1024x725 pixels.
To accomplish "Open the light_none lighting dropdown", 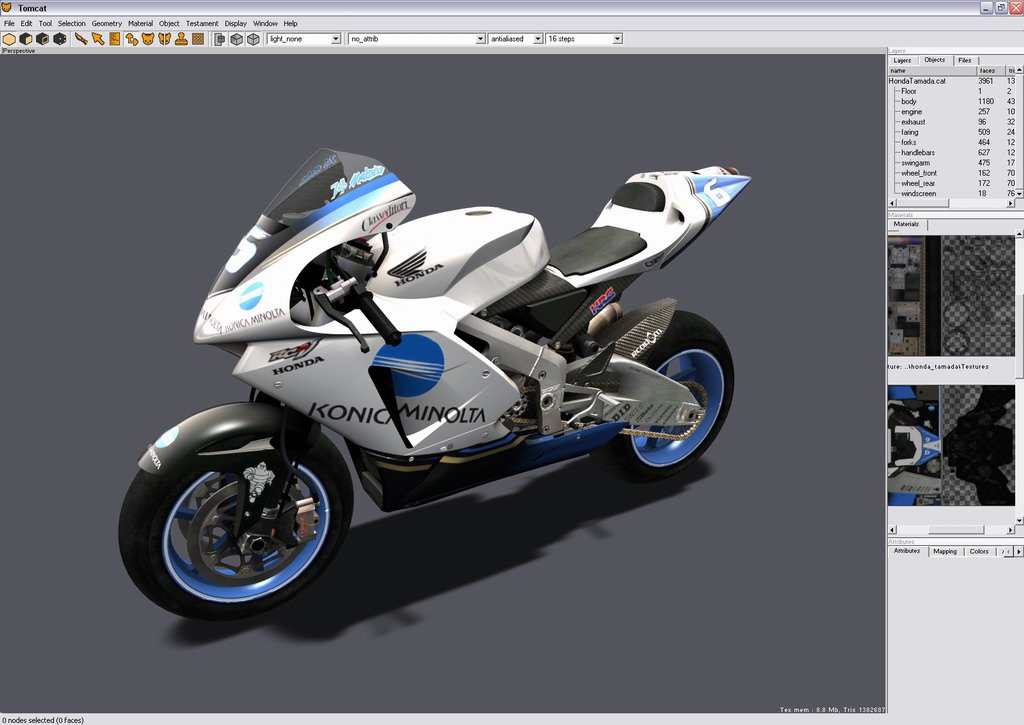I will 304,39.
